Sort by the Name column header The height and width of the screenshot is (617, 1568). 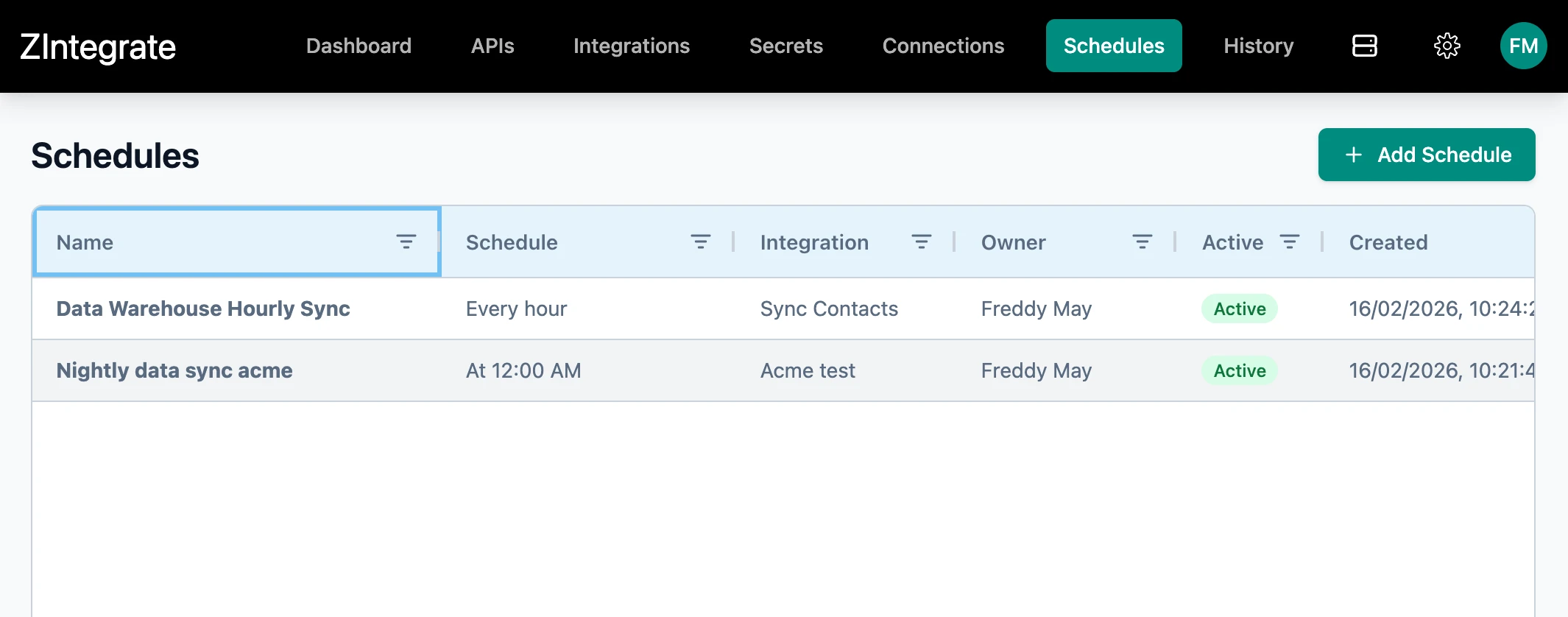[x=85, y=242]
